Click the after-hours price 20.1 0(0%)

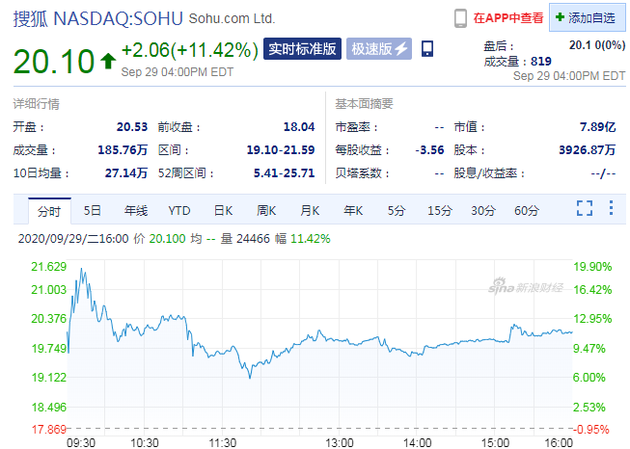[x=597, y=45]
